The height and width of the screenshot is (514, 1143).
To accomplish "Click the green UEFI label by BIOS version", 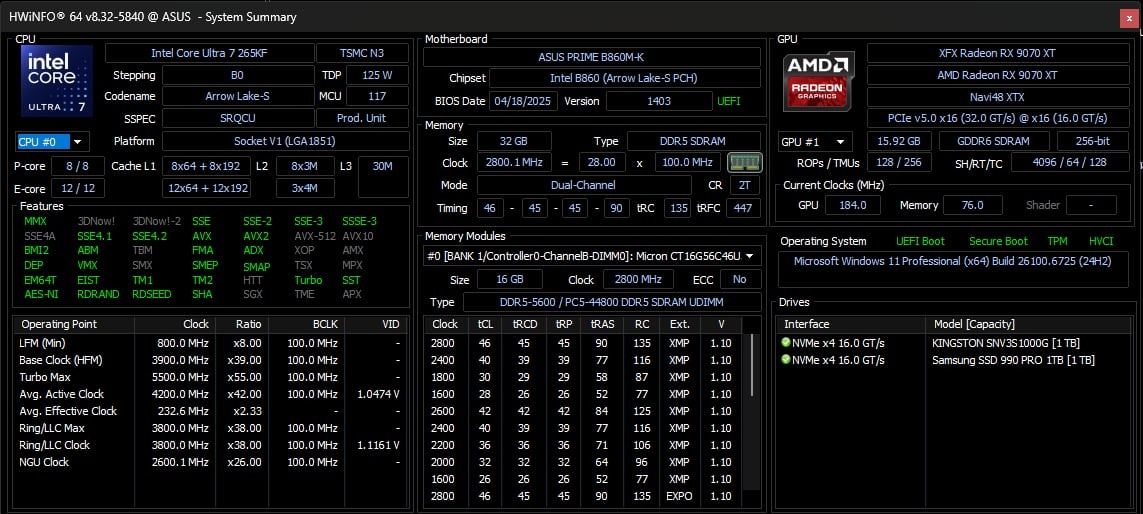I will [x=729, y=101].
